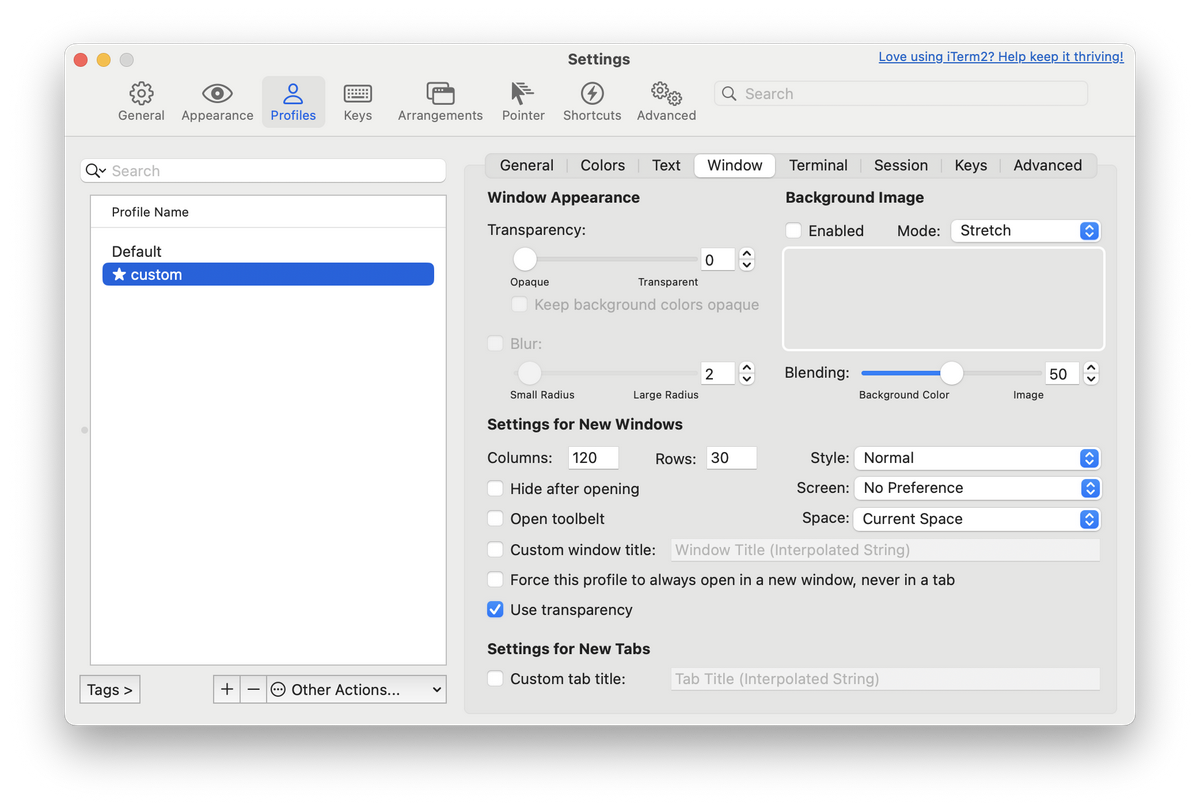Click the Transparency value stepper arrows
Image resolution: width=1200 pixels, height=811 pixels.
[x=746, y=260]
